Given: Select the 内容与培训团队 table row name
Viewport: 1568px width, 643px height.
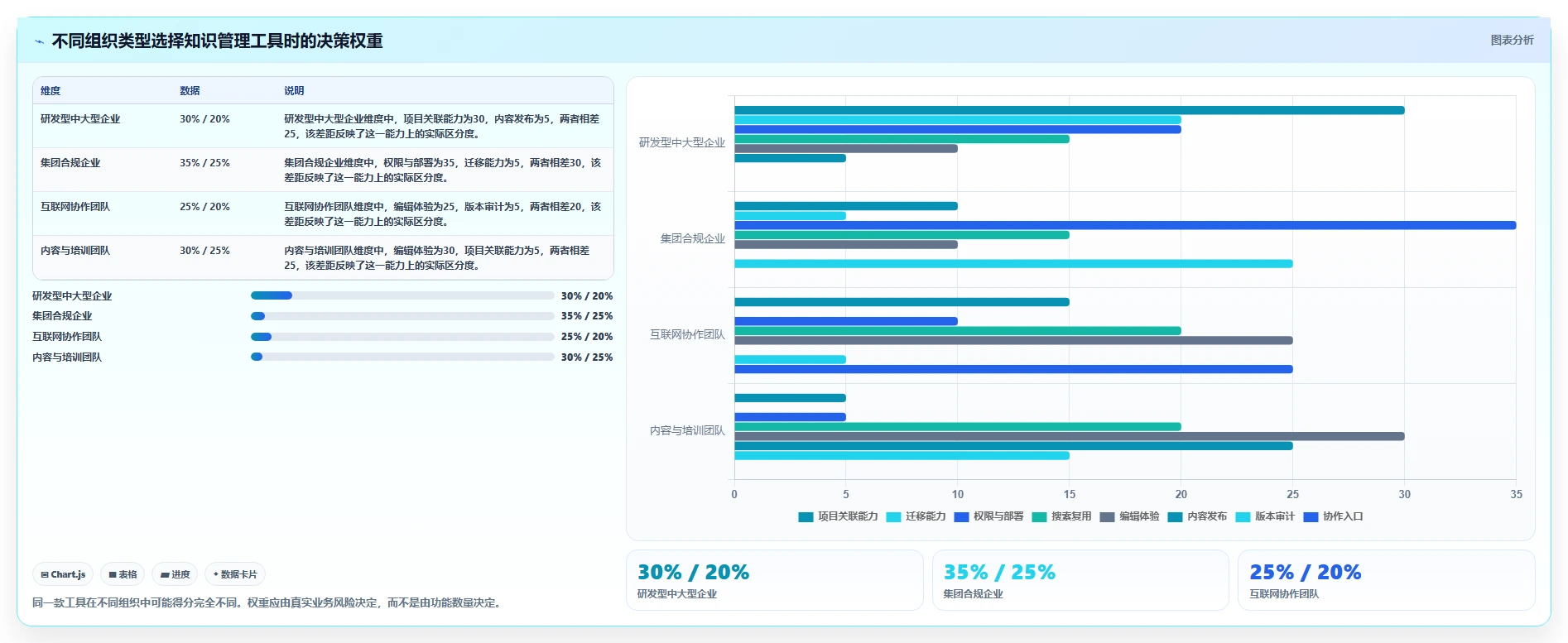Looking at the screenshot, I should click(x=75, y=251).
